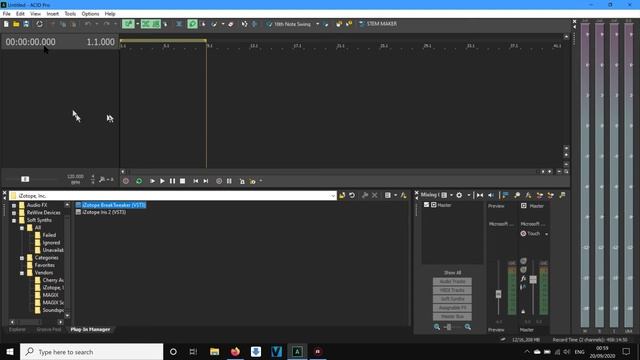
Task: Toggle the Master Bus filter button
Action: [x=452, y=317]
